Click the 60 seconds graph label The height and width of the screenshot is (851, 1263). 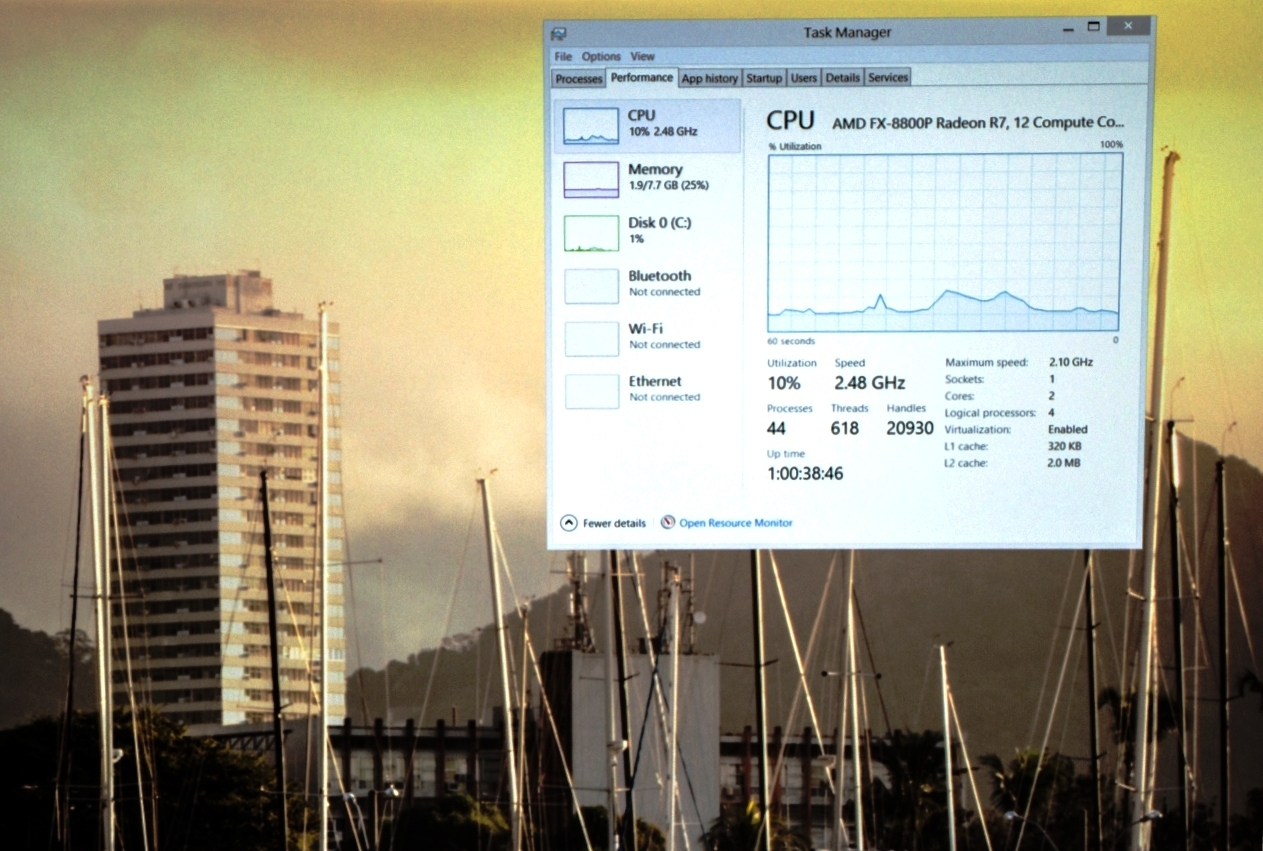click(791, 341)
